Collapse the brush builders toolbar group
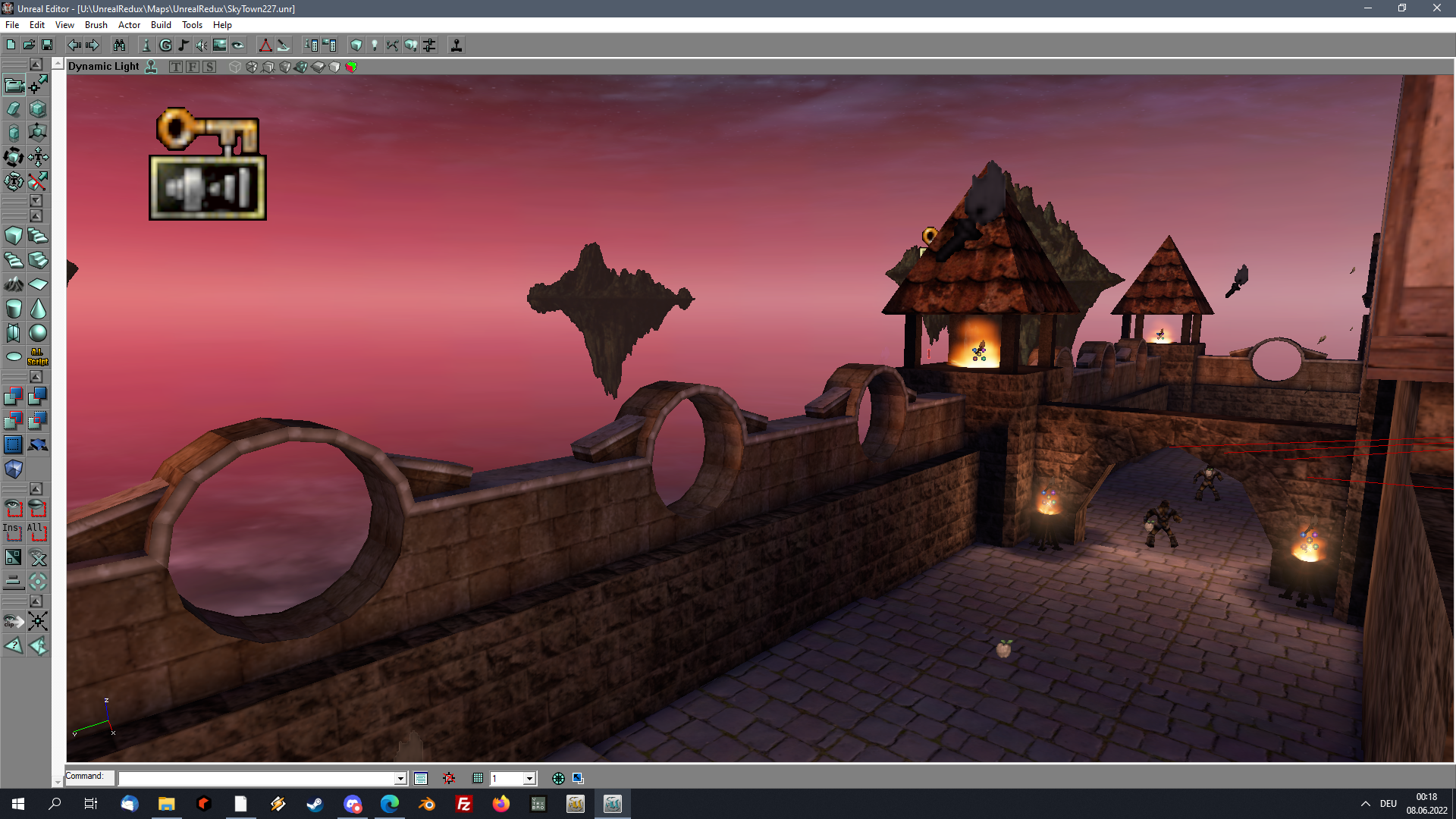Screen dimensions: 1456x819 [x=36, y=216]
